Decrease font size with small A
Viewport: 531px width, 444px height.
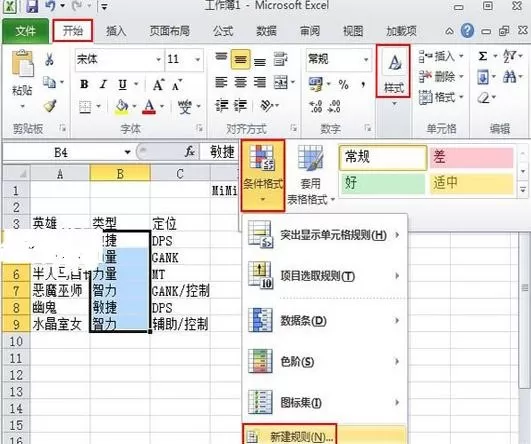coord(177,85)
